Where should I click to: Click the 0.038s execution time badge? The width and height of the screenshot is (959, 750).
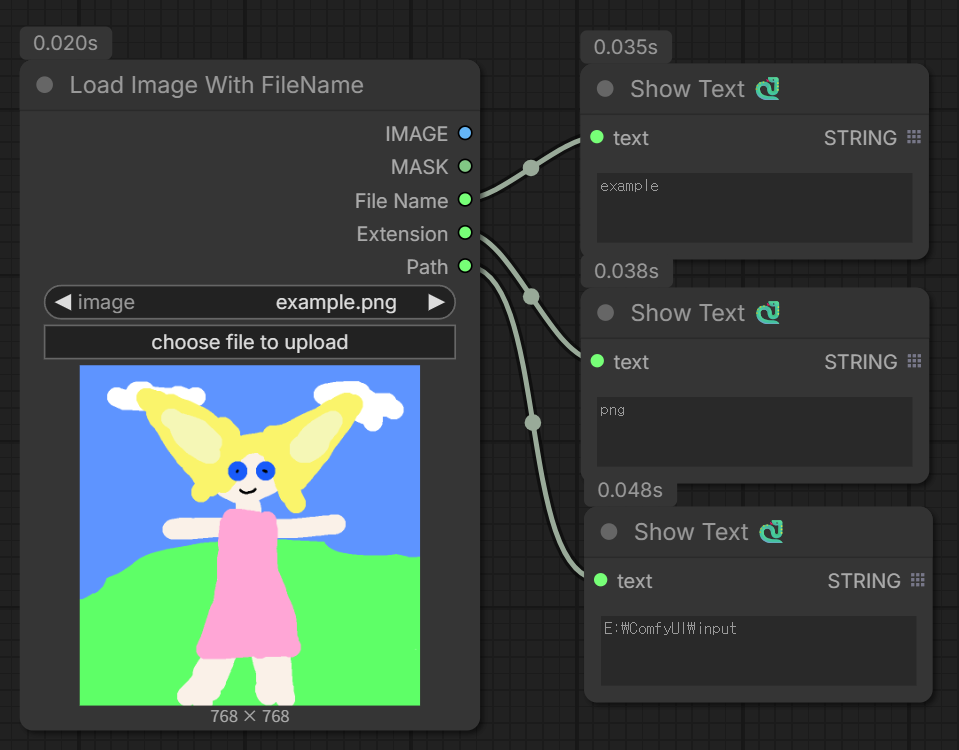[x=626, y=271]
